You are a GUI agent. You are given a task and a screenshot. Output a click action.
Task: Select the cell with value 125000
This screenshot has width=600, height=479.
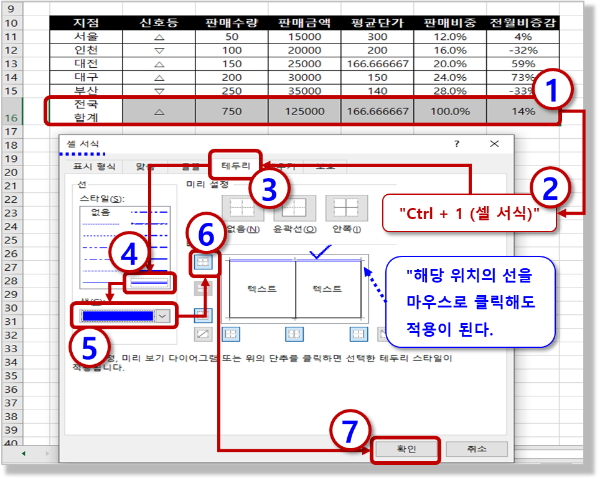[x=305, y=111]
